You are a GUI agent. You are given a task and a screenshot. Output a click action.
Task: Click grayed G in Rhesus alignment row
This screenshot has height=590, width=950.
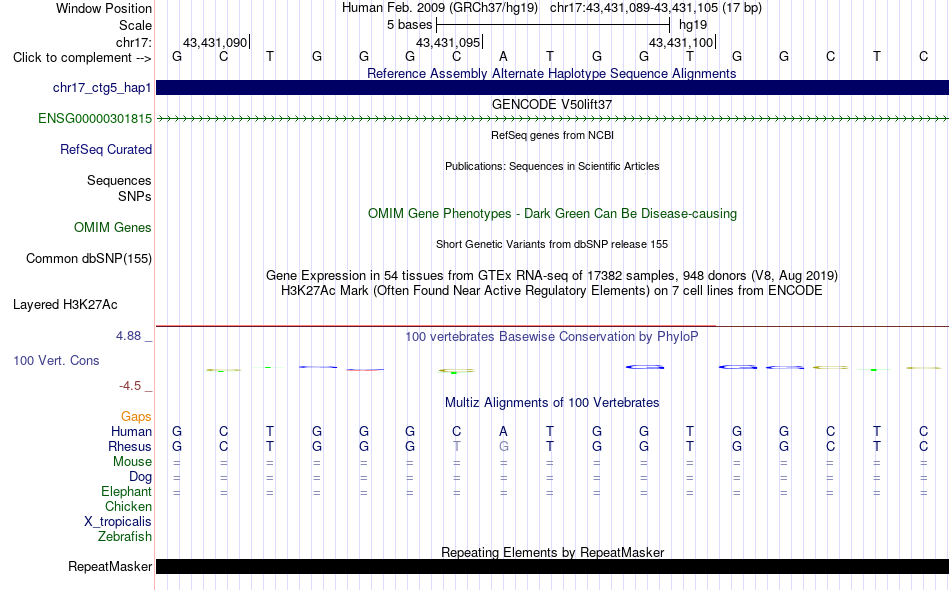(503, 446)
